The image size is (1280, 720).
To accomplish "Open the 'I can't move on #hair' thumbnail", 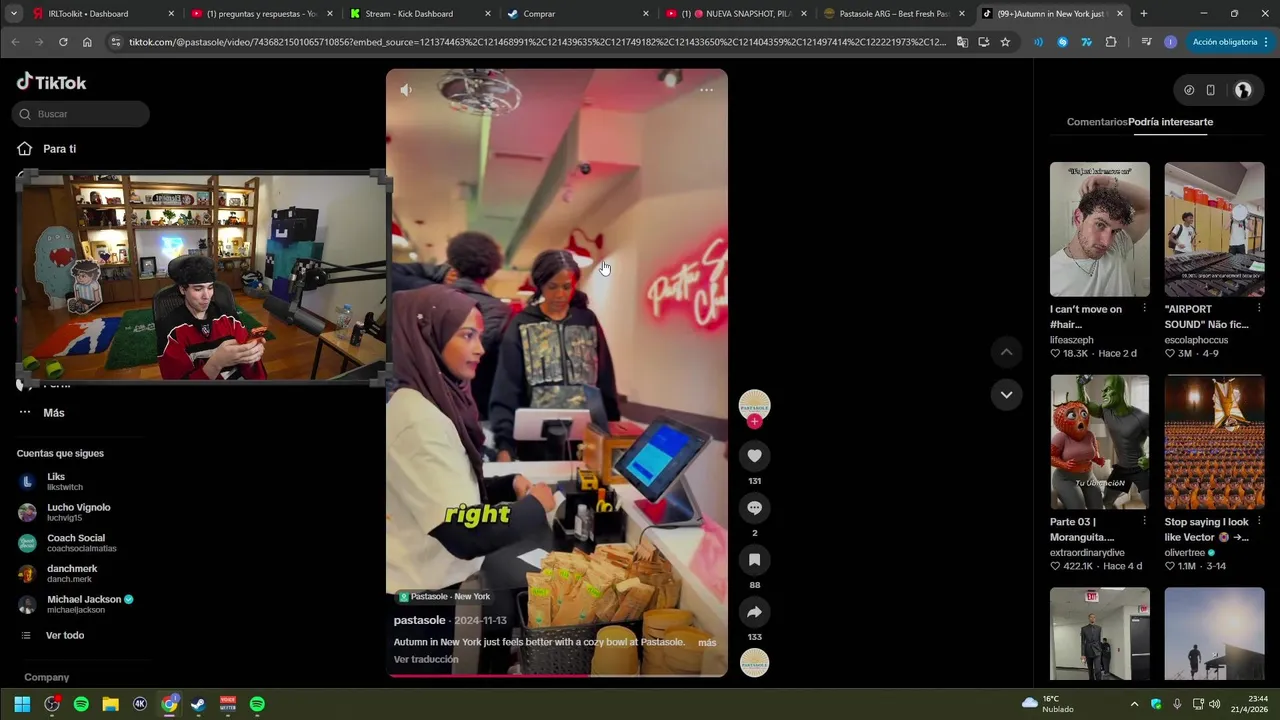I will tap(1100, 229).
